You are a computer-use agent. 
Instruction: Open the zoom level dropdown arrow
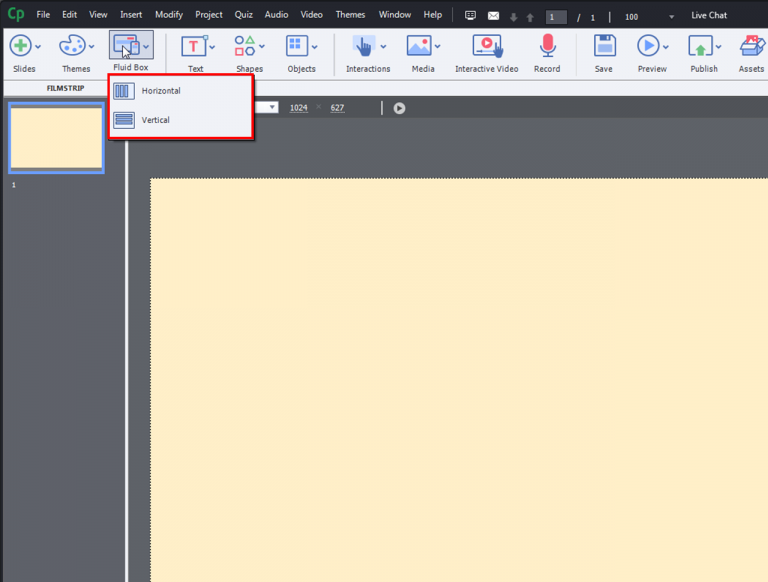pos(672,17)
